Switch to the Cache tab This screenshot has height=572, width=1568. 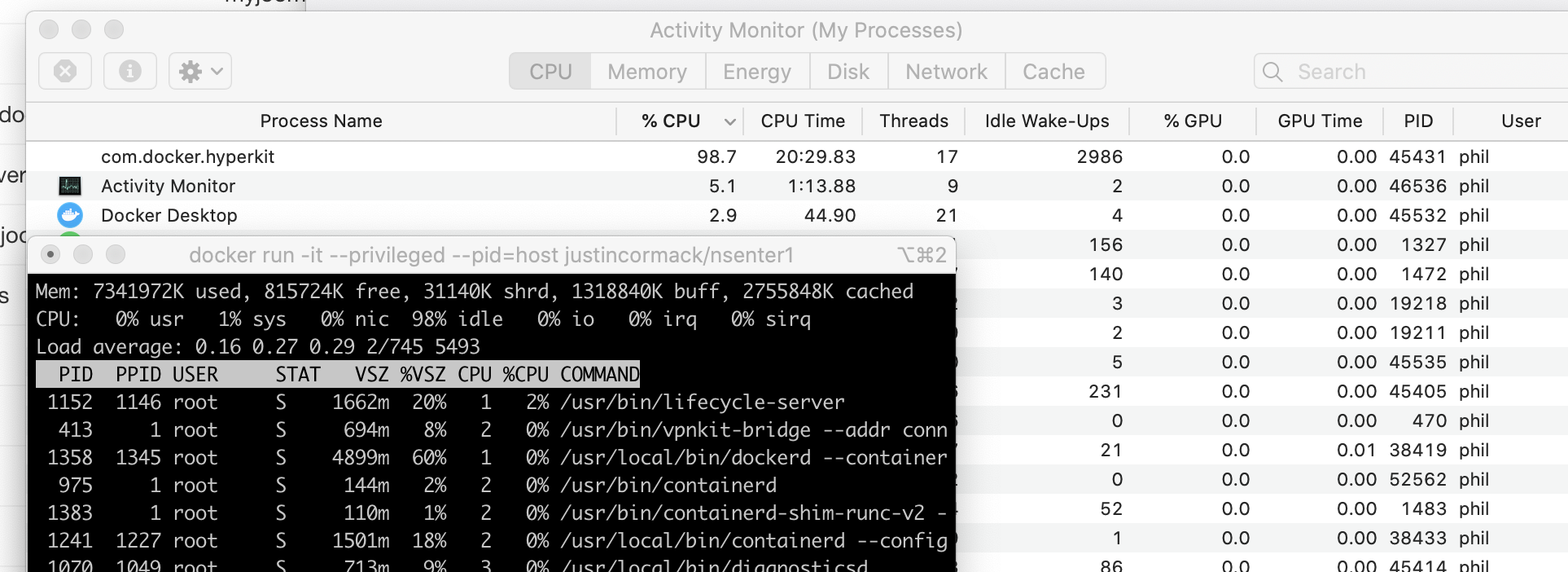(1054, 72)
